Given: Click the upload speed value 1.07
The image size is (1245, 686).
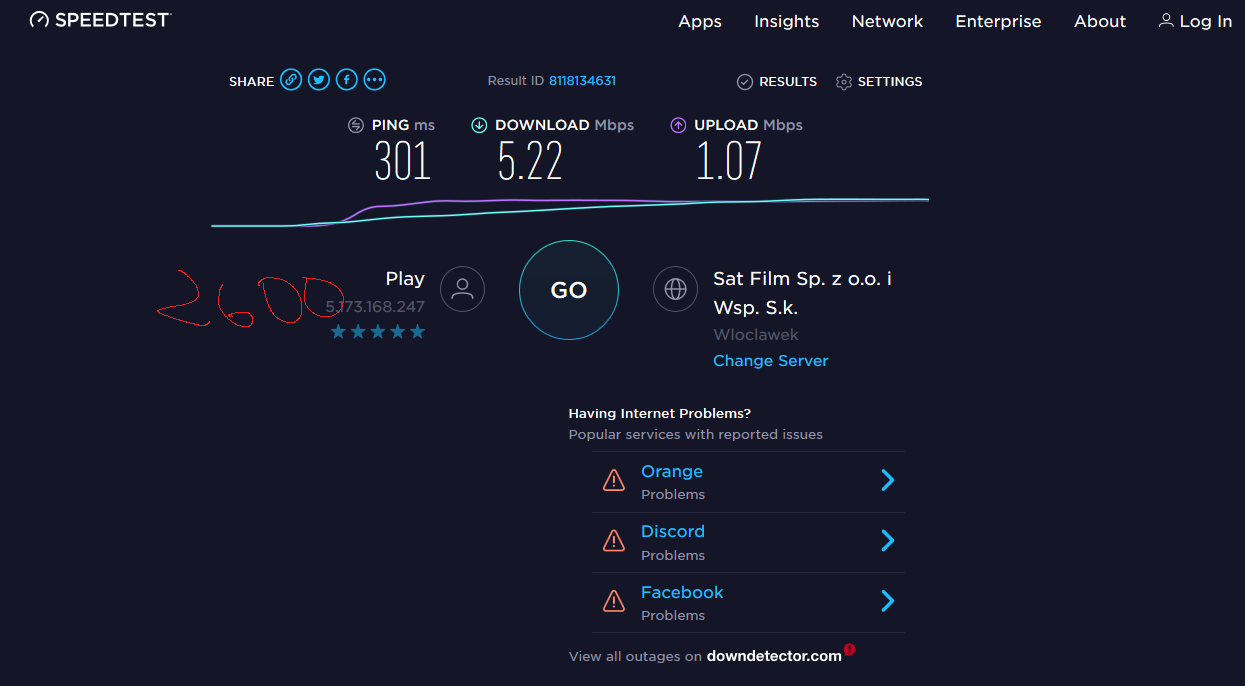Looking at the screenshot, I should tap(729, 161).
